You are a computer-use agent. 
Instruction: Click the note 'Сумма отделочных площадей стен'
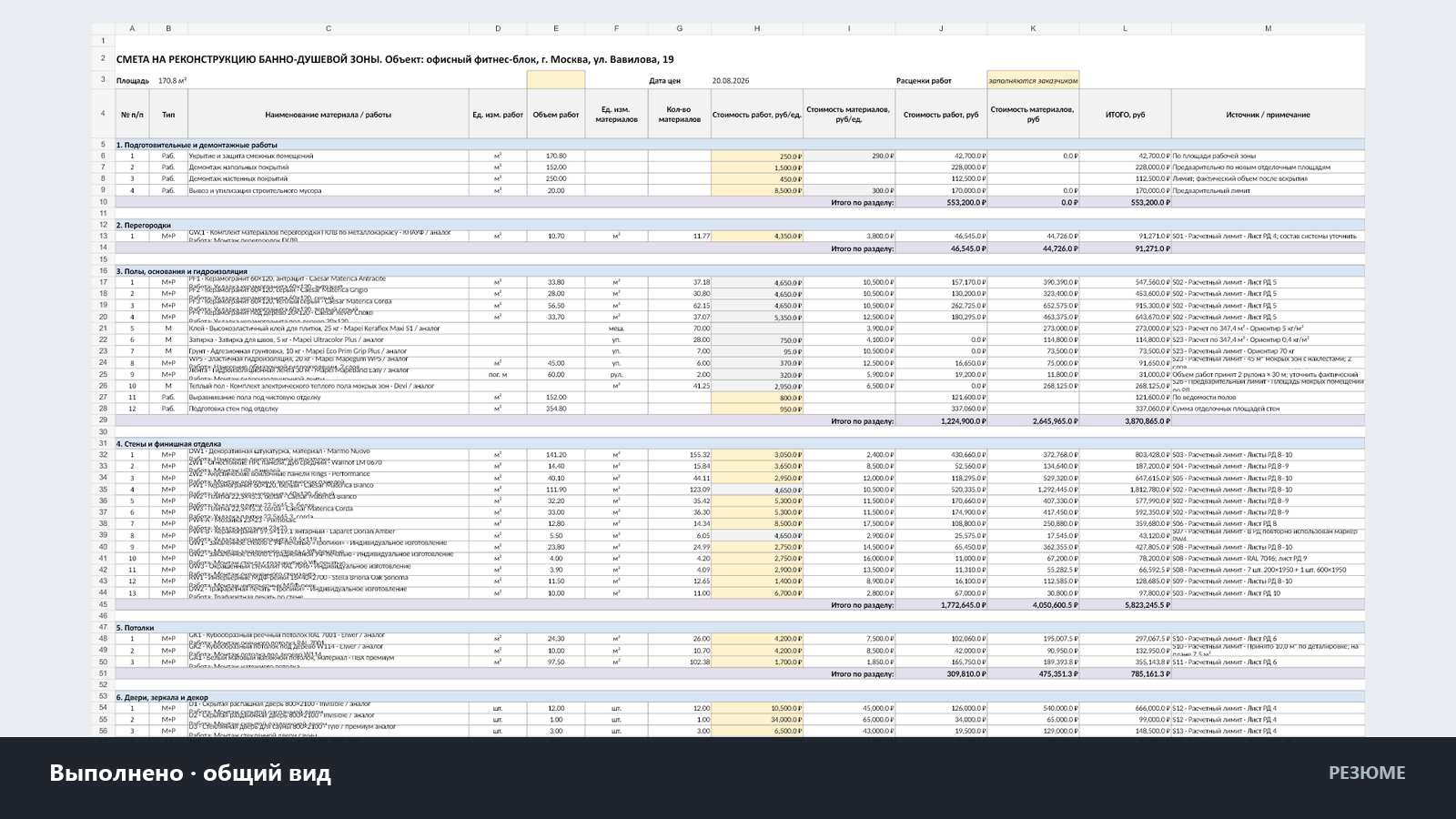point(1268,409)
